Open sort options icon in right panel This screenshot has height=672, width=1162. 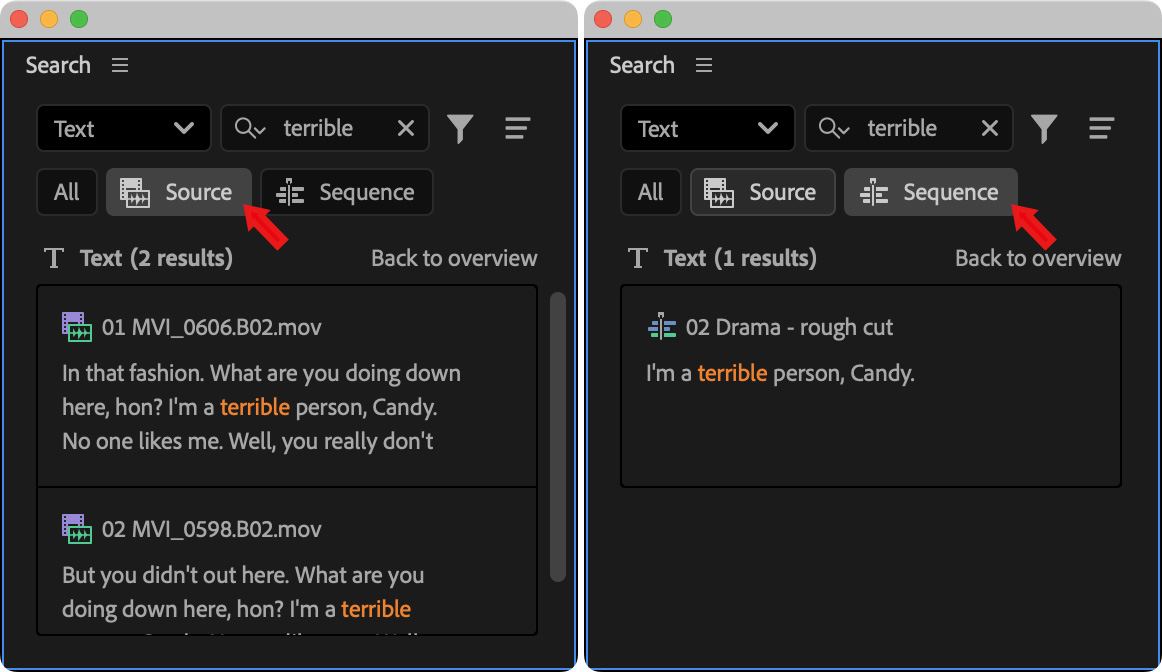click(x=1101, y=128)
